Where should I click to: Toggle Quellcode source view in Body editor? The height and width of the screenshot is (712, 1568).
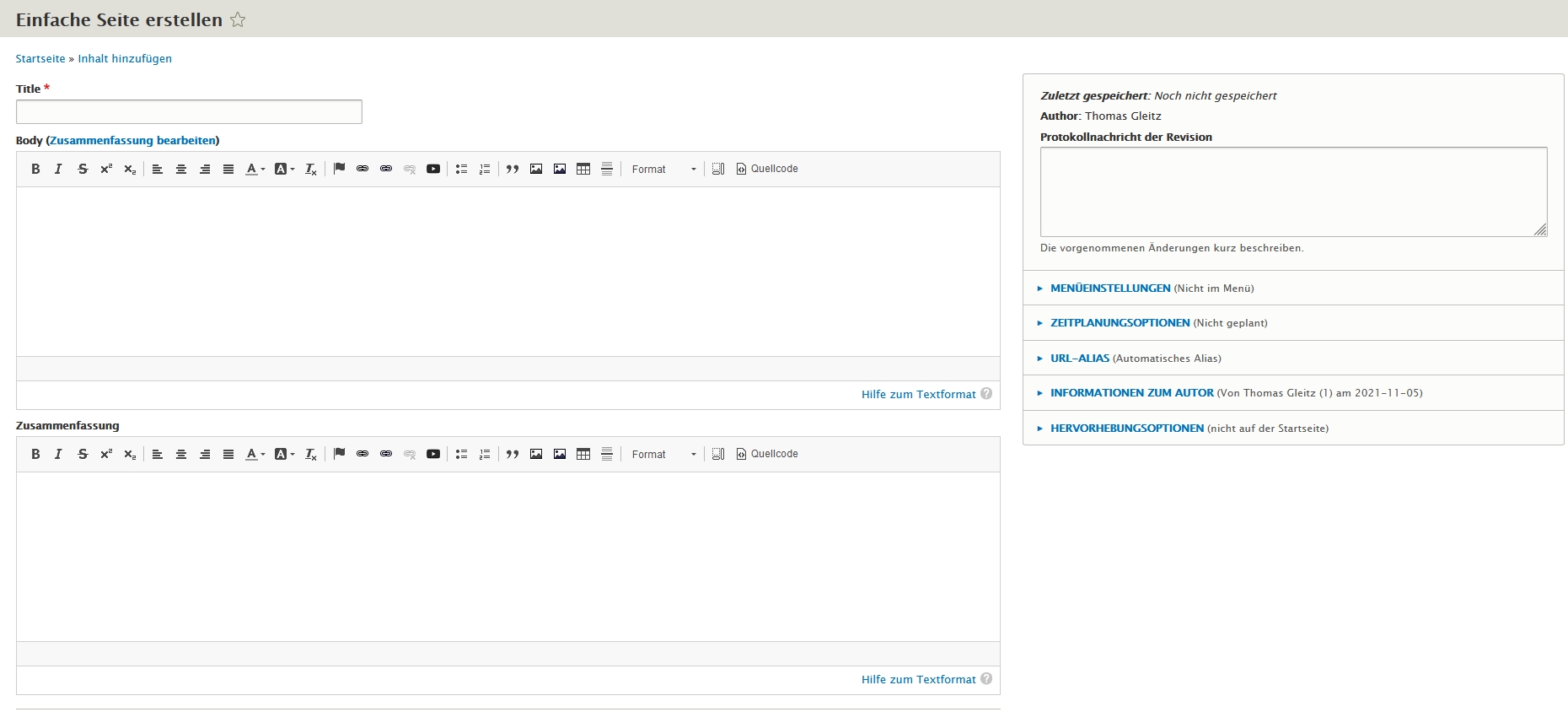tap(767, 169)
